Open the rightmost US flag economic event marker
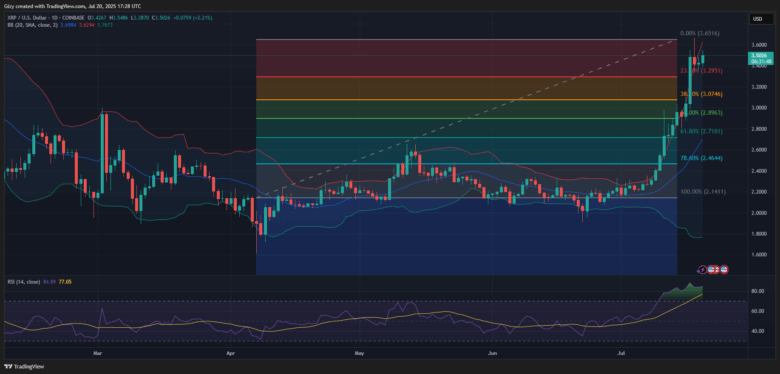Image resolution: width=780 pixels, height=374 pixels. [x=724, y=270]
